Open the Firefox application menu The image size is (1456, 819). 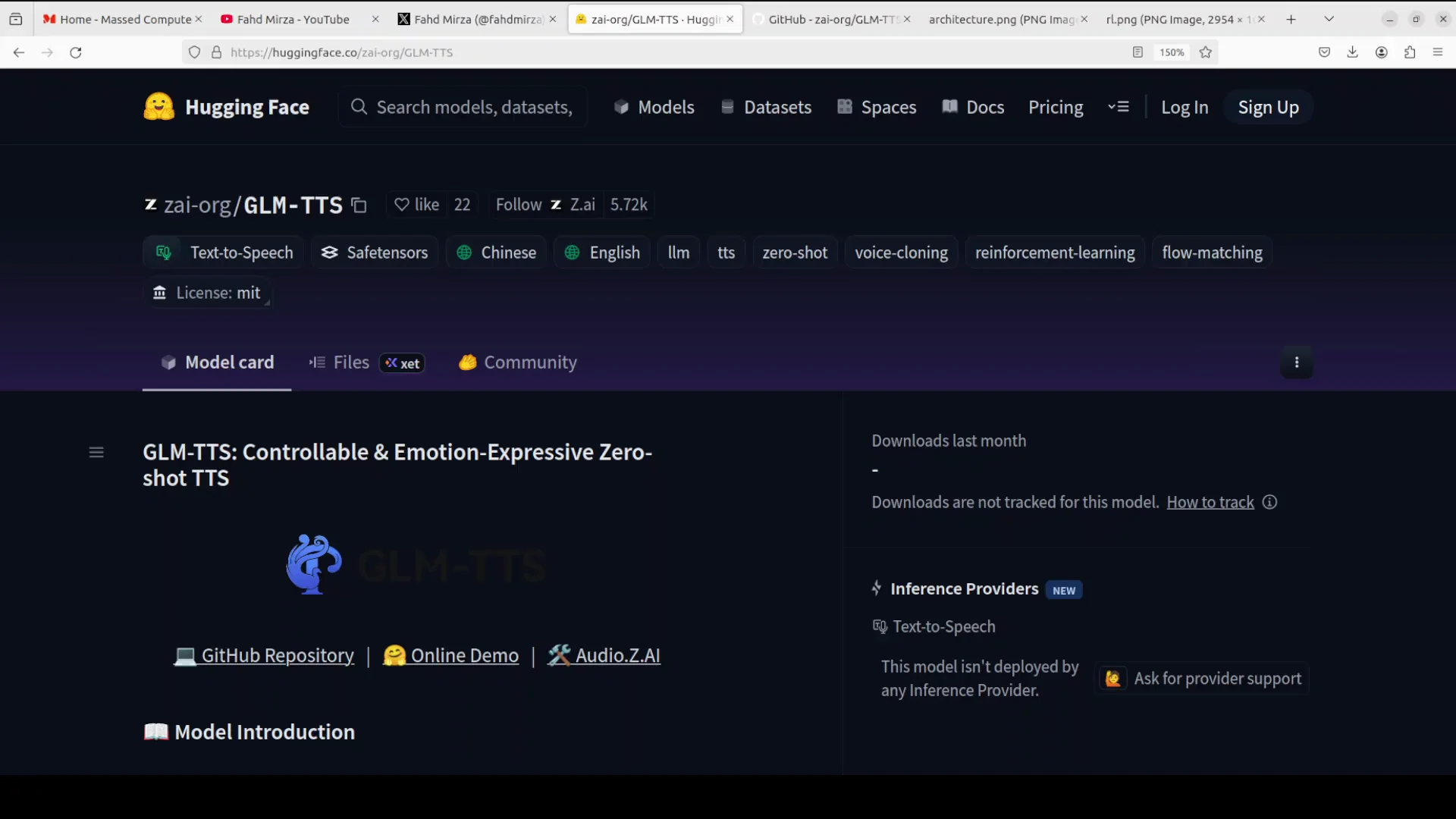coord(1438,52)
